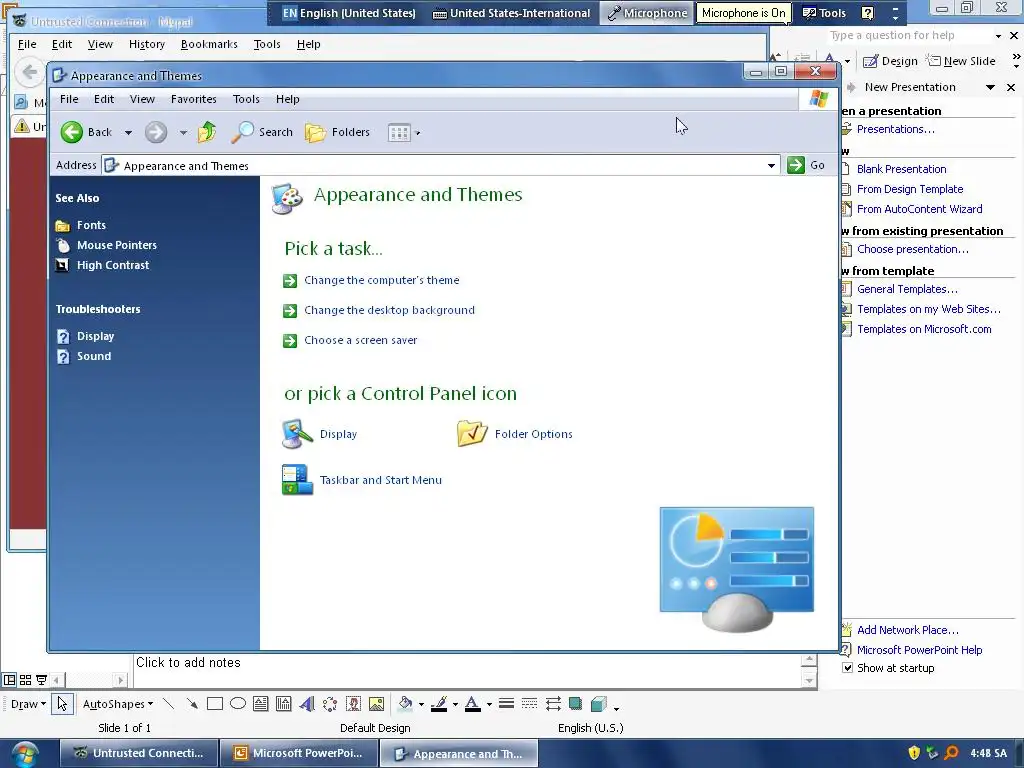
Task: Open the History menu in the browser window
Action: tap(146, 44)
